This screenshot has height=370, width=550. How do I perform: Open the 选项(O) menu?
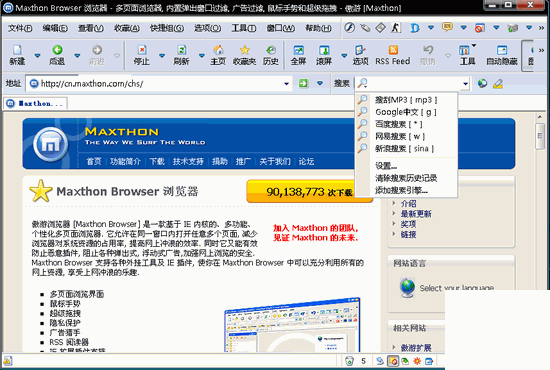208,28
